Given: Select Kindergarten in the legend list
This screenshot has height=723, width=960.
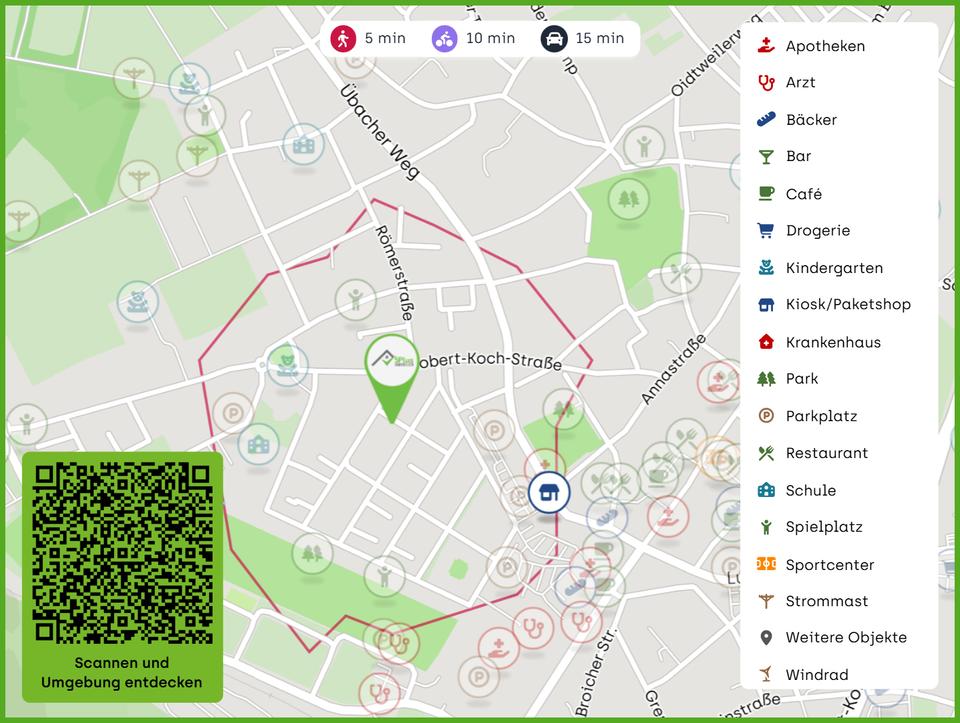Looking at the screenshot, I should 834,268.
